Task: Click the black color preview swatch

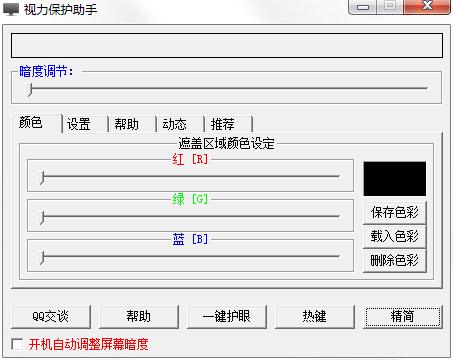Action: click(395, 179)
